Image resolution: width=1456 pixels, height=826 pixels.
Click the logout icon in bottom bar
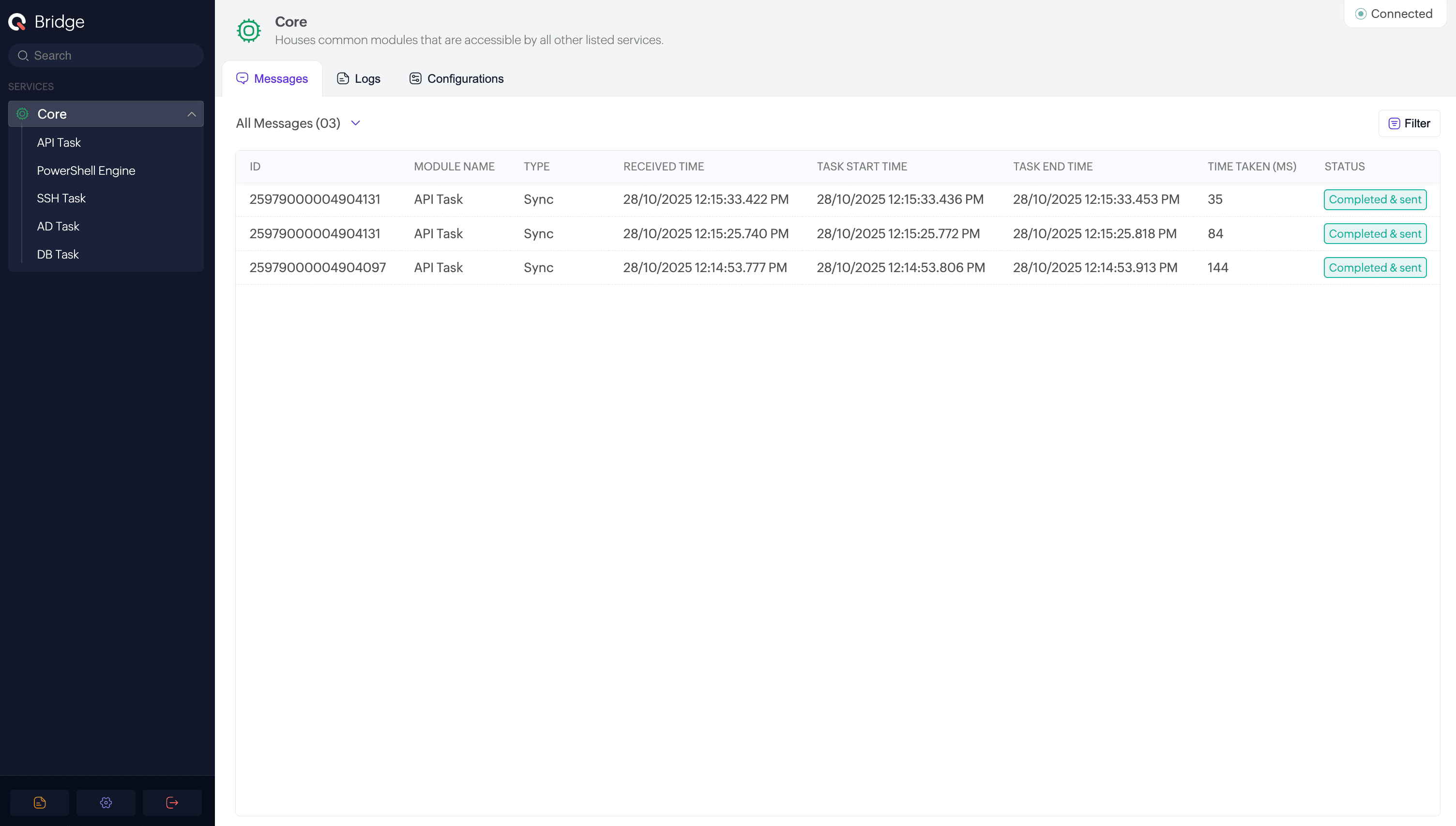[x=172, y=802]
